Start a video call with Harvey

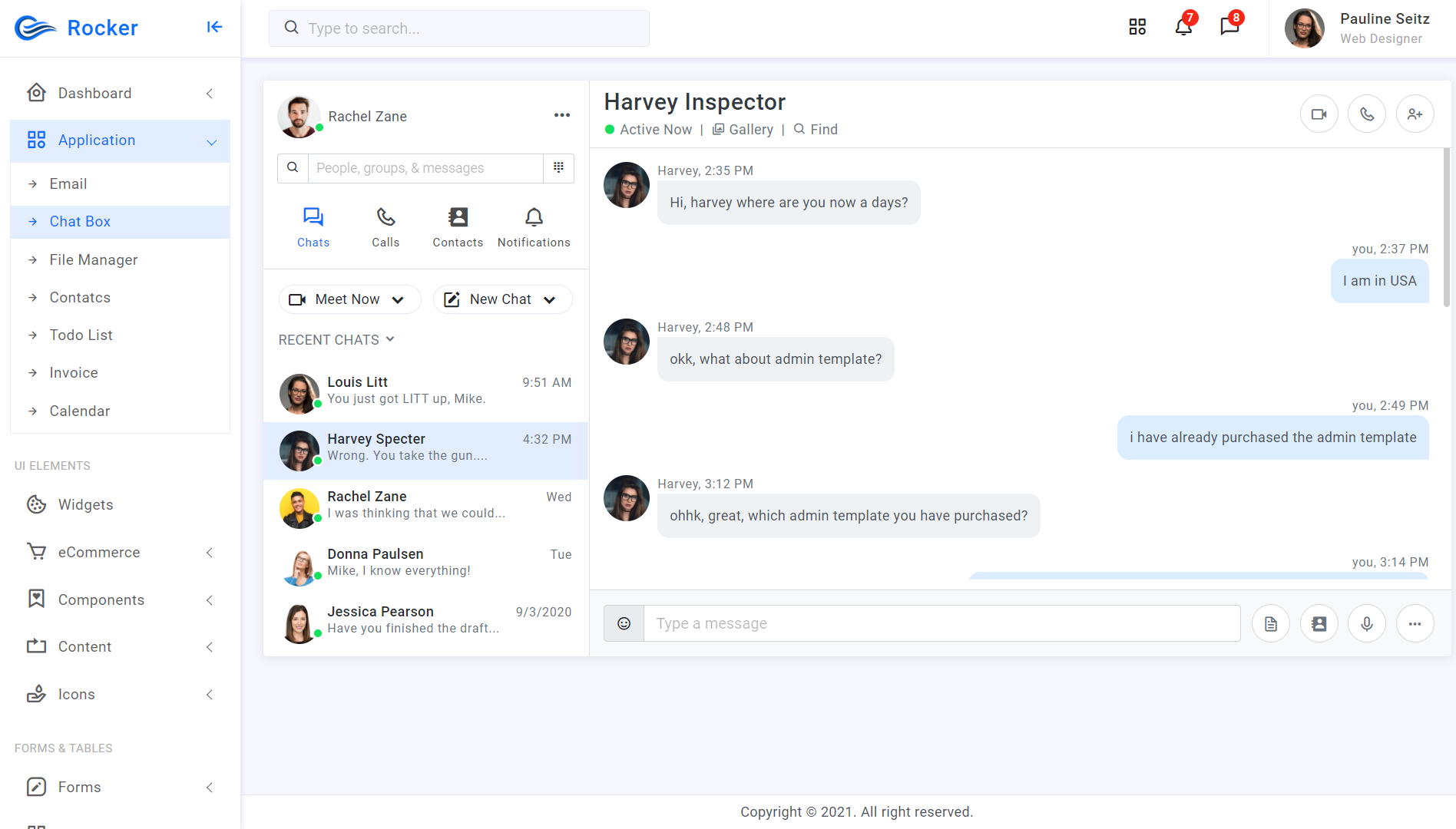[1319, 114]
